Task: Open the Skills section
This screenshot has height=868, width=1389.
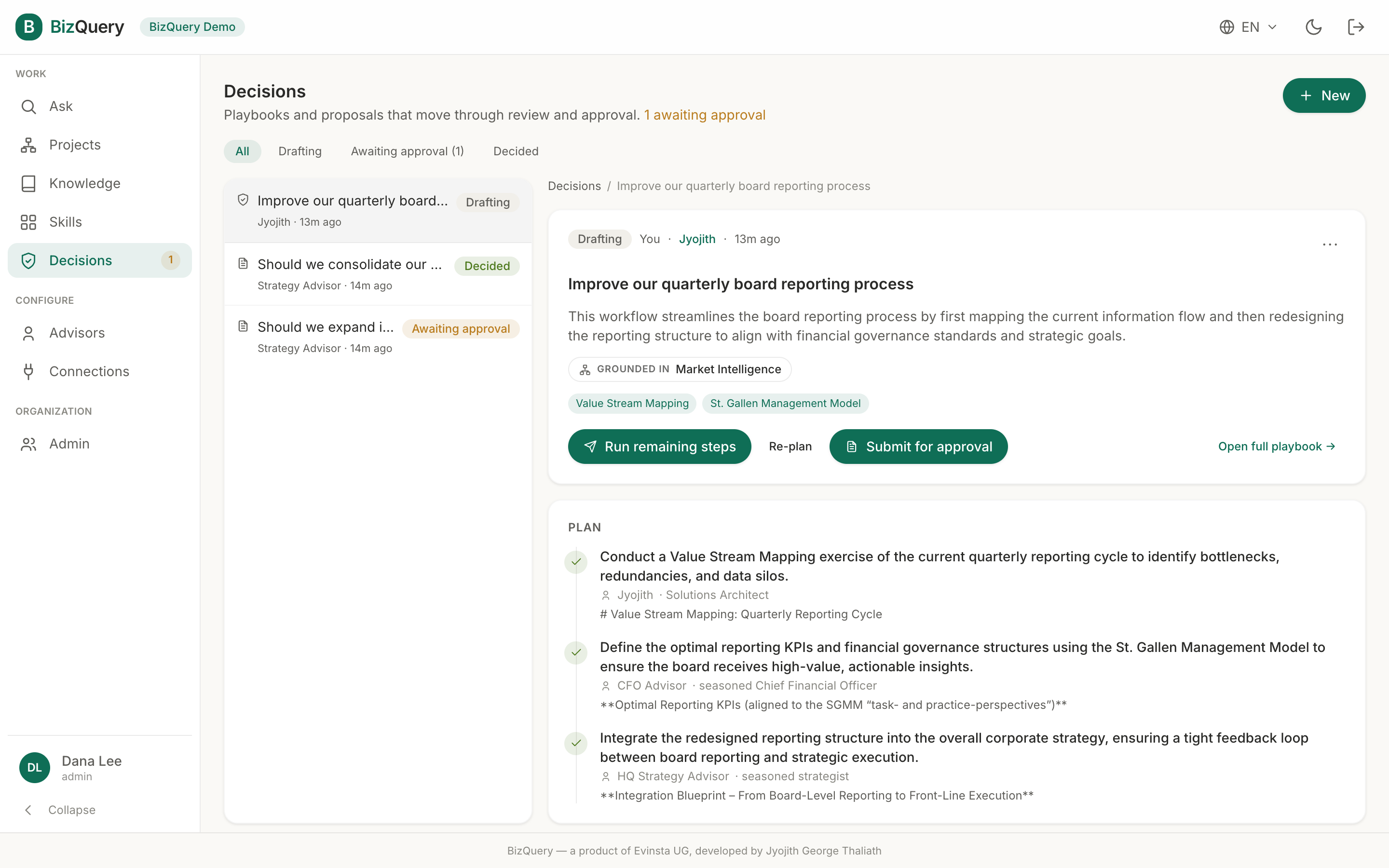Action: click(x=100, y=222)
